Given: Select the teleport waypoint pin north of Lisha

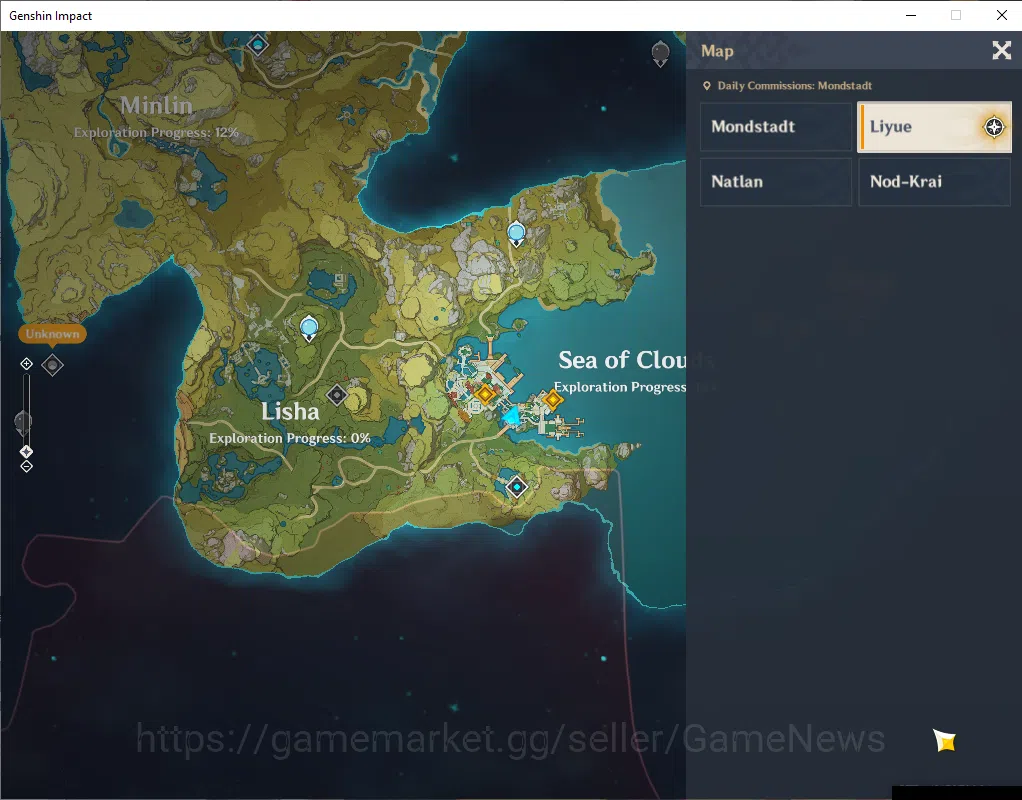Looking at the screenshot, I should pyautogui.click(x=309, y=327).
